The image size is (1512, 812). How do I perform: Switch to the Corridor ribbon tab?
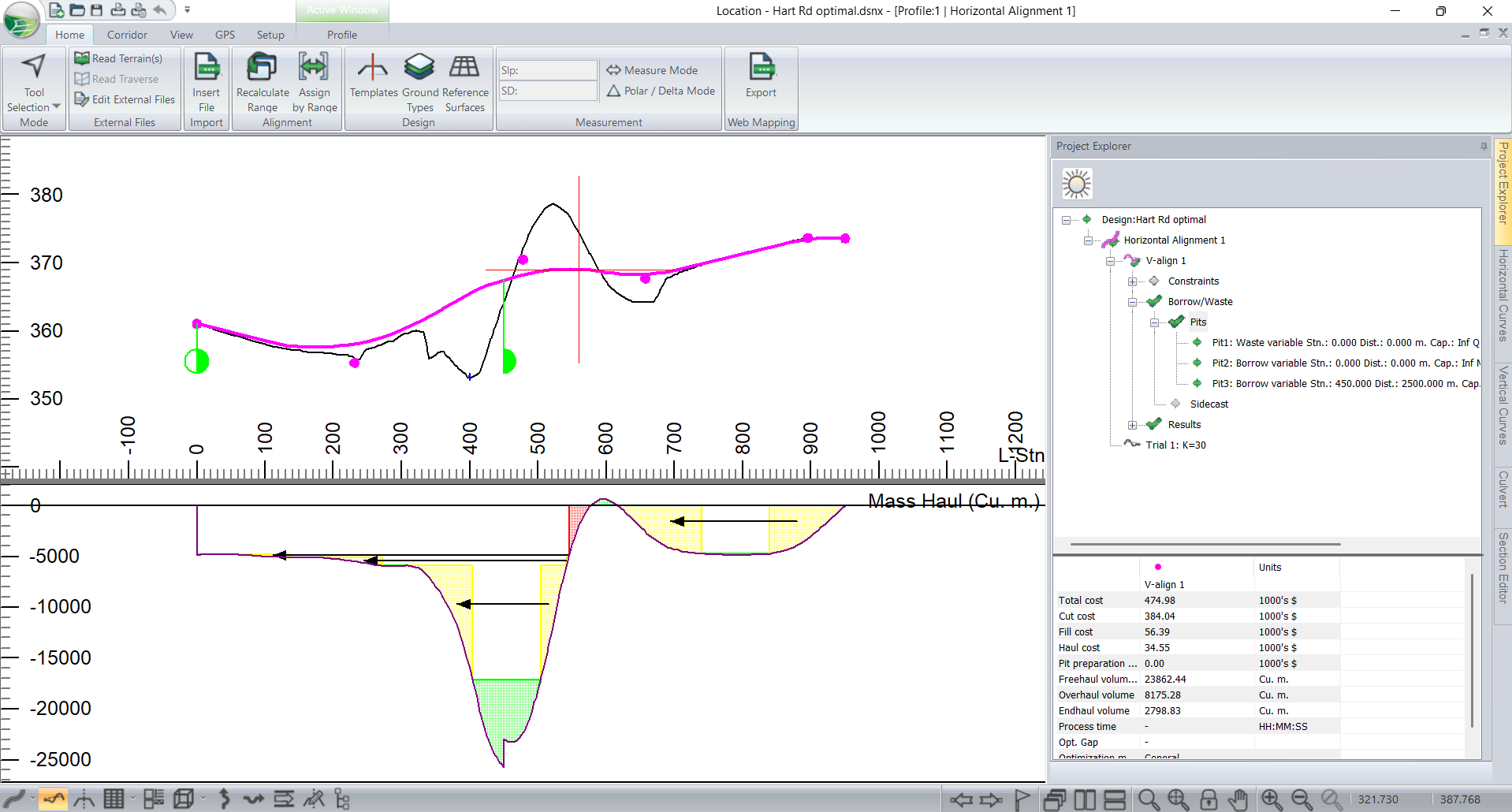point(127,35)
